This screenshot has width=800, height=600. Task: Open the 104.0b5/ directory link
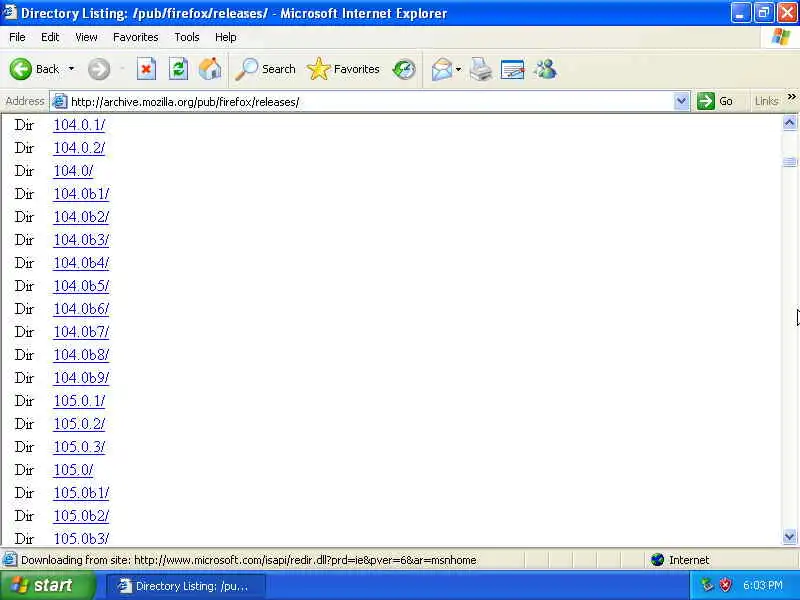click(x=82, y=286)
